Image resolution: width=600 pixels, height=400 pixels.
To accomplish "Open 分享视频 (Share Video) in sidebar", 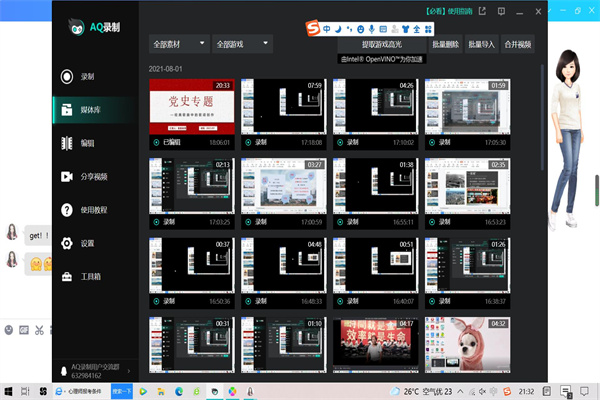I will (x=67, y=177).
